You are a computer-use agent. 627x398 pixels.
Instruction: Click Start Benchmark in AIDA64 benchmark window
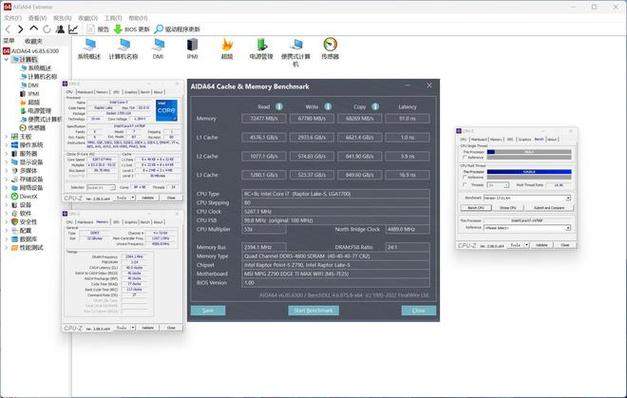coord(313,310)
